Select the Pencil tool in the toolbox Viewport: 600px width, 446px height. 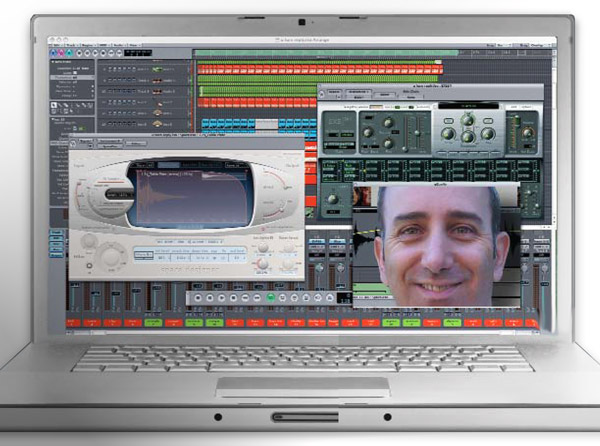click(x=60, y=105)
